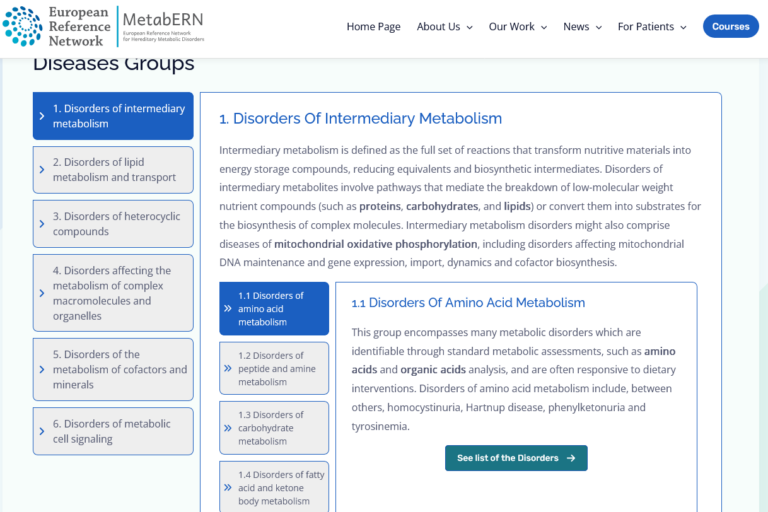Click the European Reference Network logo
Screen dimensions: 768x512
[x=57, y=26]
